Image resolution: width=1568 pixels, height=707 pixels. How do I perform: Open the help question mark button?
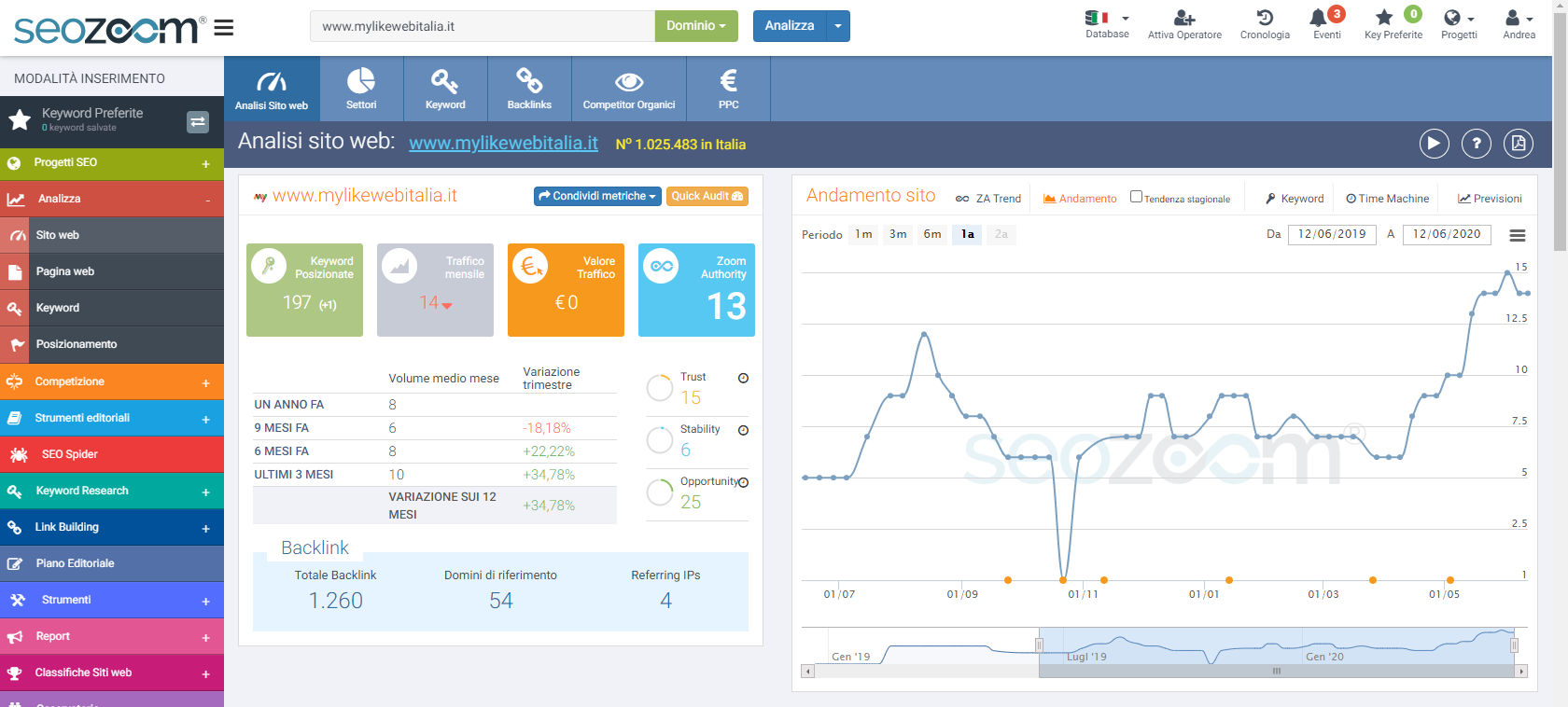pyautogui.click(x=1477, y=144)
